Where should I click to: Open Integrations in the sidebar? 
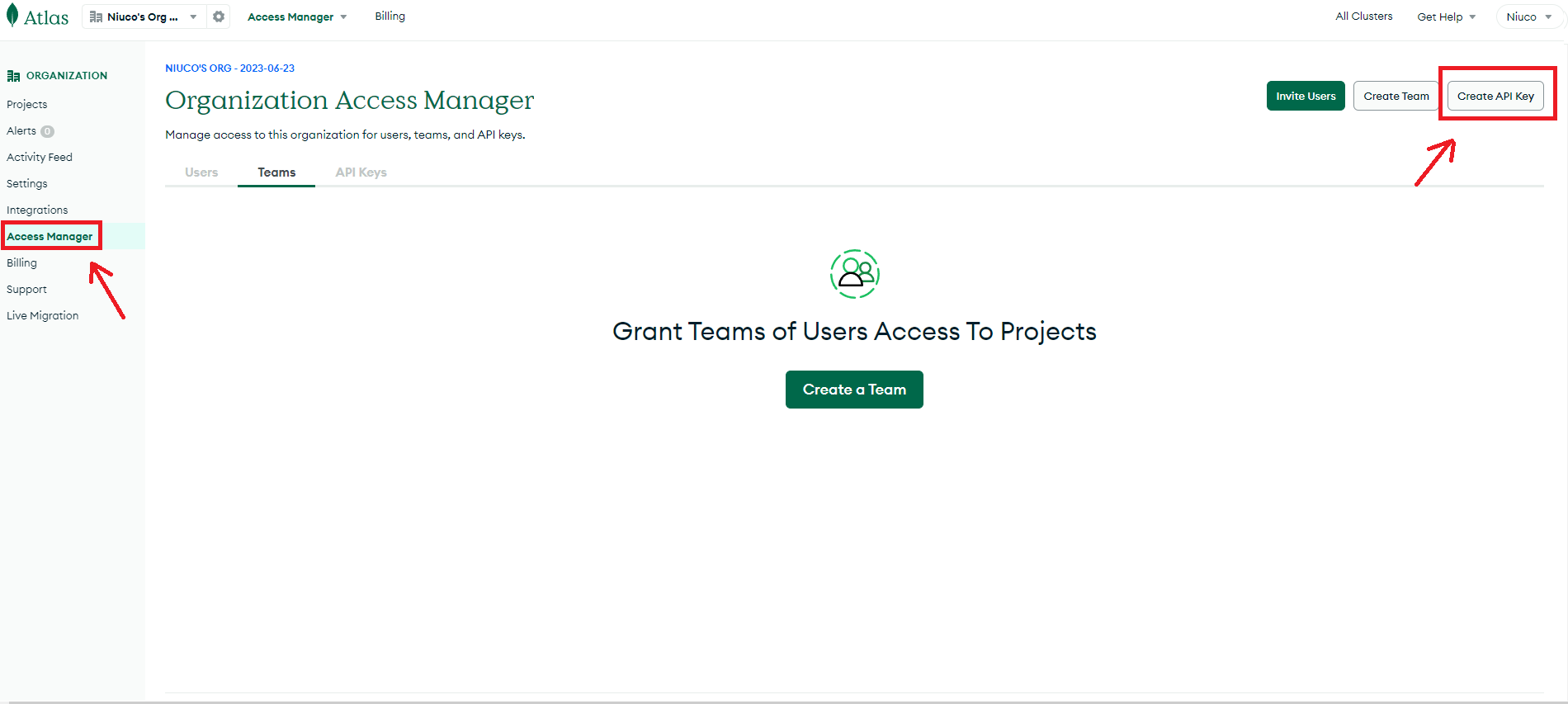coord(37,210)
